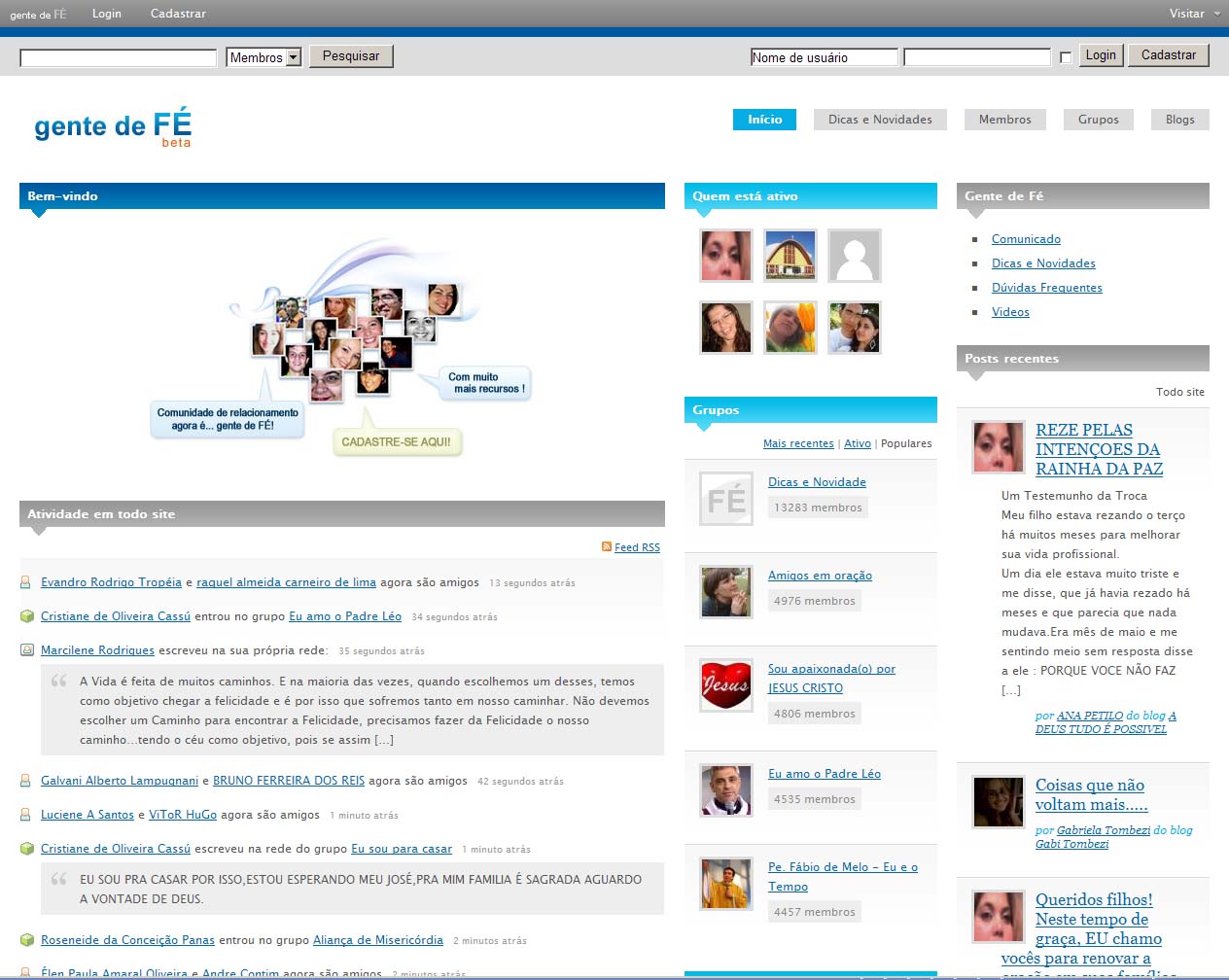Toggle the remember-me checkbox next to Login
Viewport: 1229px width, 980px height.
tap(1066, 57)
